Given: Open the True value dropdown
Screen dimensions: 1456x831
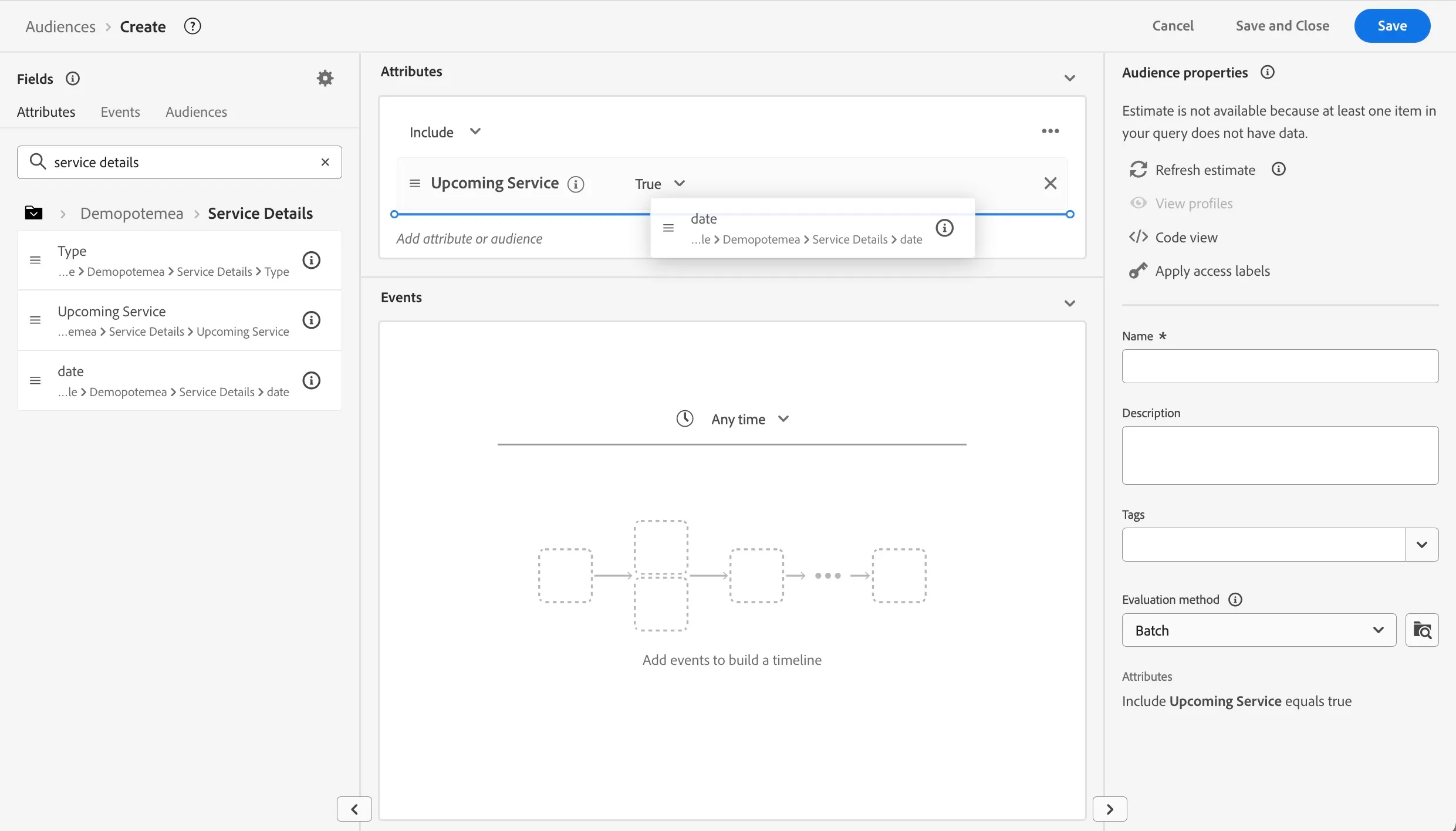Looking at the screenshot, I should tap(660, 184).
